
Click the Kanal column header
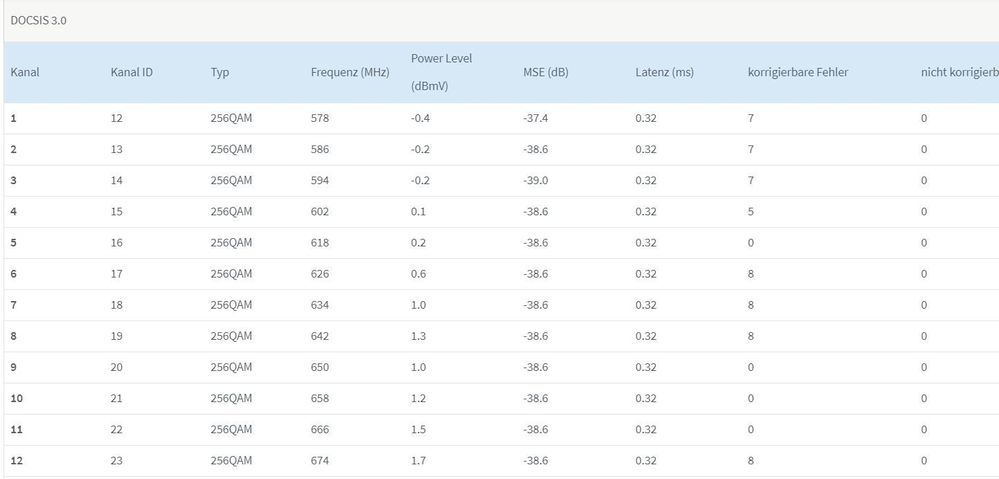tap(25, 72)
